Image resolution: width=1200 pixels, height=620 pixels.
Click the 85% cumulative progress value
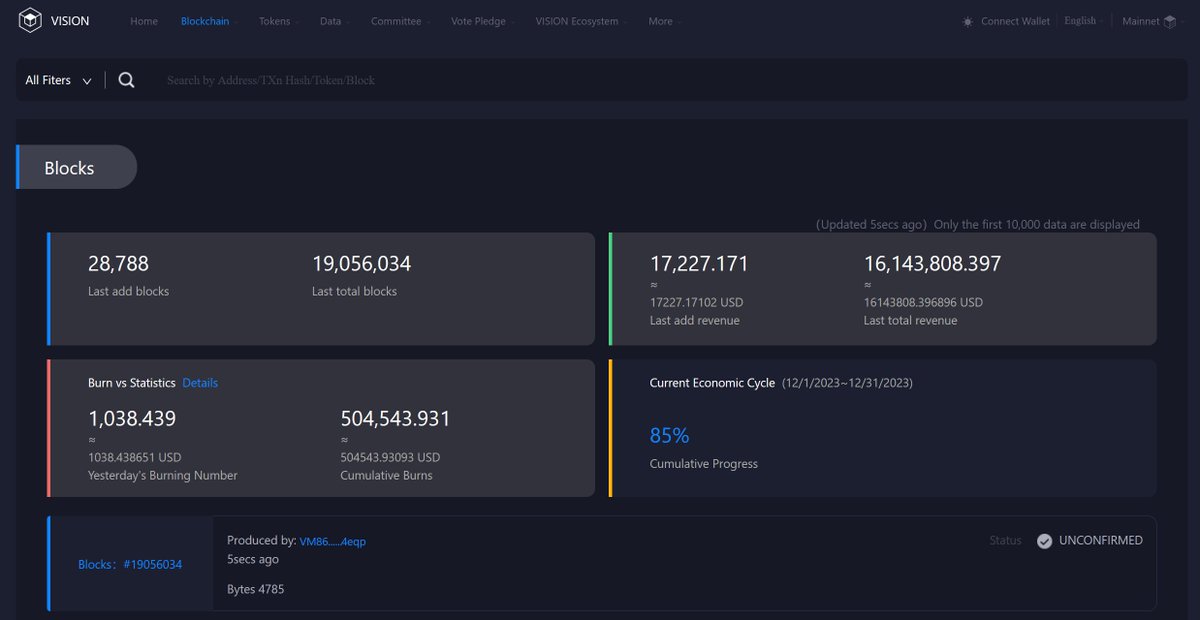(x=669, y=436)
